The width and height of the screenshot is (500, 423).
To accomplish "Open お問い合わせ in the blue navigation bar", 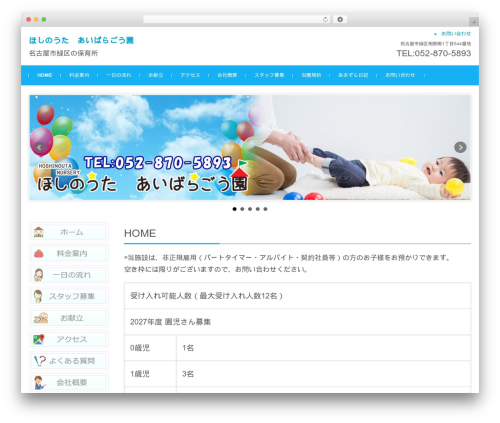I will pyautogui.click(x=400, y=75).
